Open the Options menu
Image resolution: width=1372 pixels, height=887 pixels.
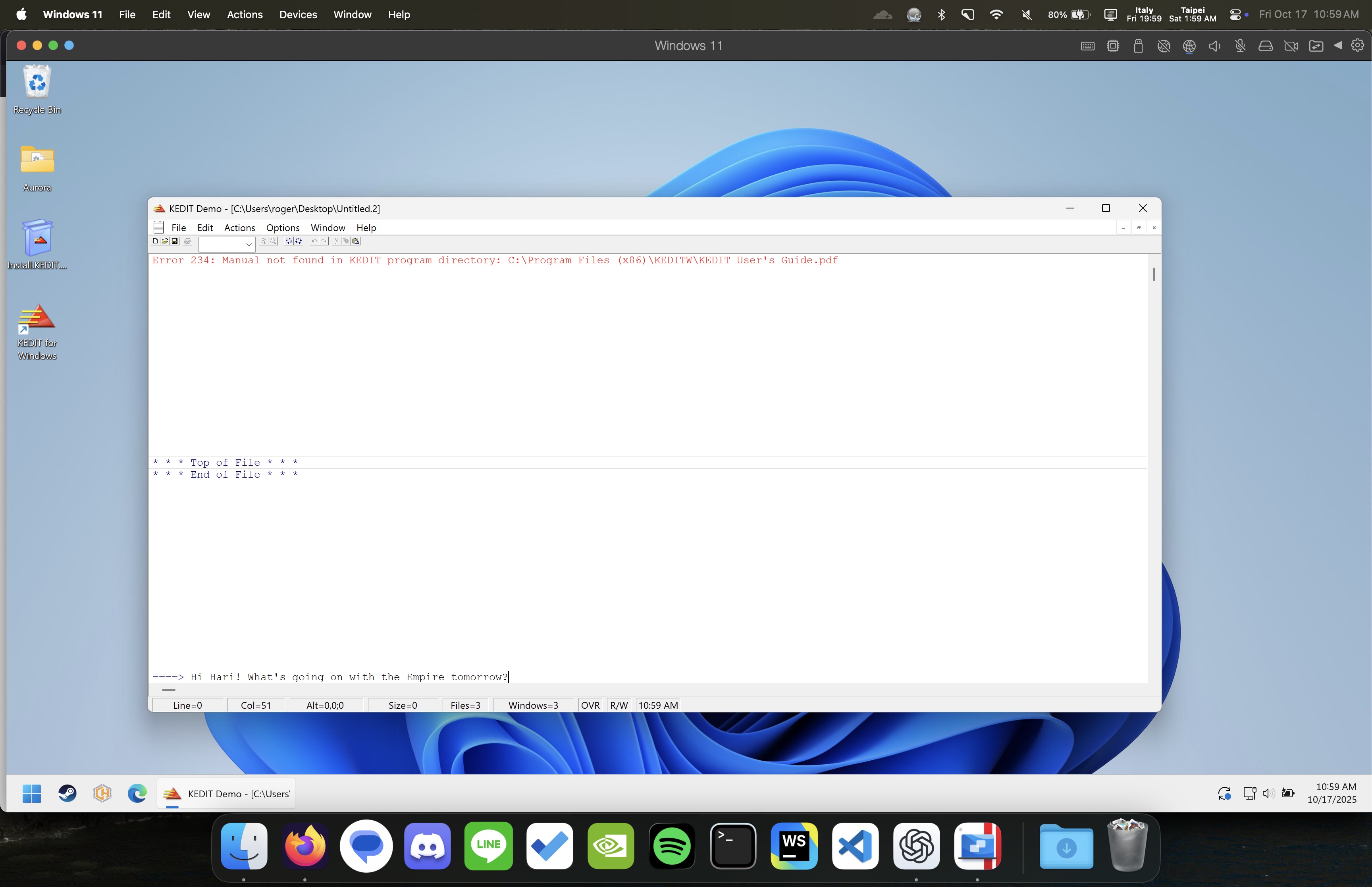(x=283, y=228)
